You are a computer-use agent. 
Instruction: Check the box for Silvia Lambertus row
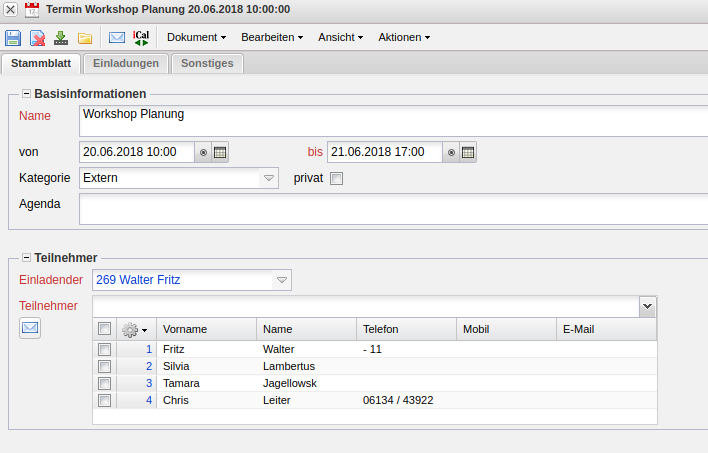pyautogui.click(x=104, y=367)
